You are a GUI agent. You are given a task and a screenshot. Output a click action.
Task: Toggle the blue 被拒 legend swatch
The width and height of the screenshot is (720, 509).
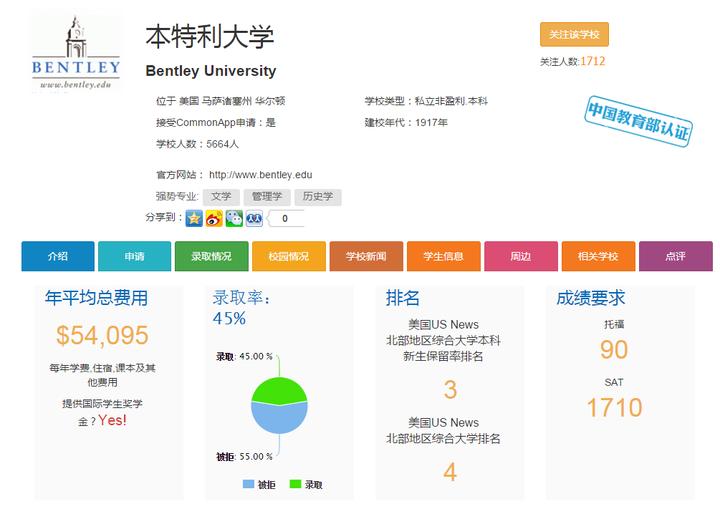(248, 484)
